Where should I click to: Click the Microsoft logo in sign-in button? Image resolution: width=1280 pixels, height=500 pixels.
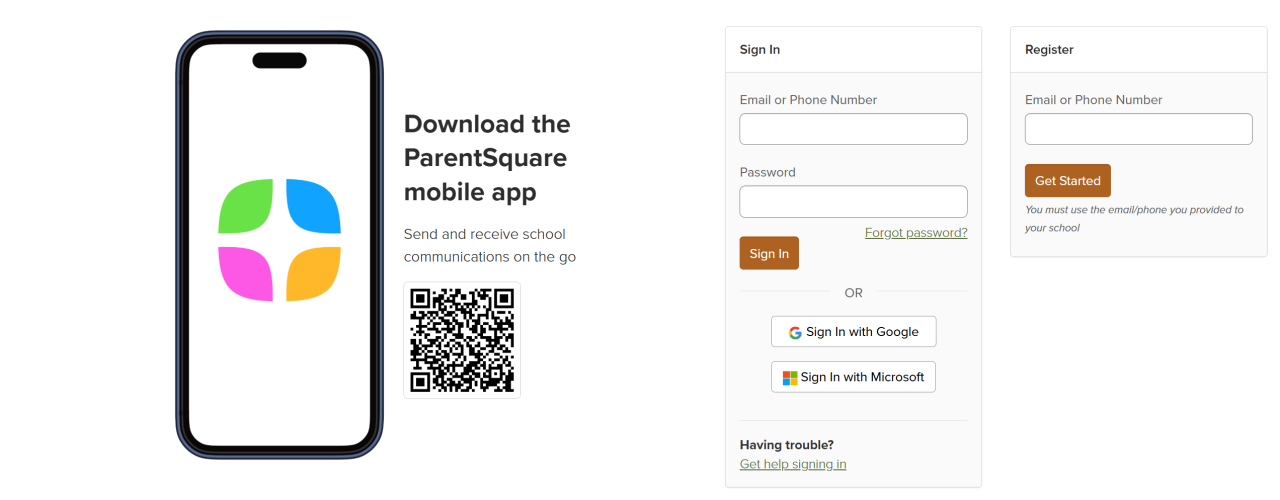click(x=789, y=378)
